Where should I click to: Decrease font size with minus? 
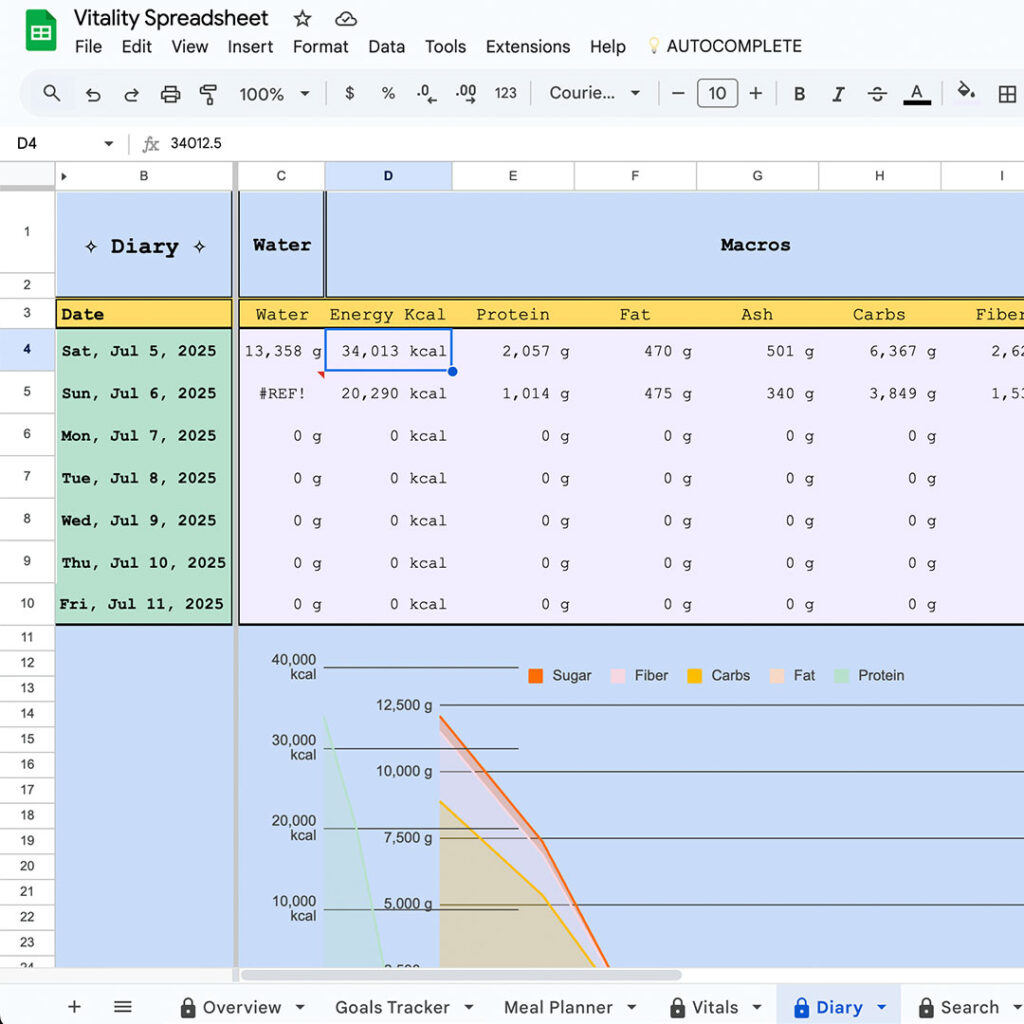click(678, 93)
